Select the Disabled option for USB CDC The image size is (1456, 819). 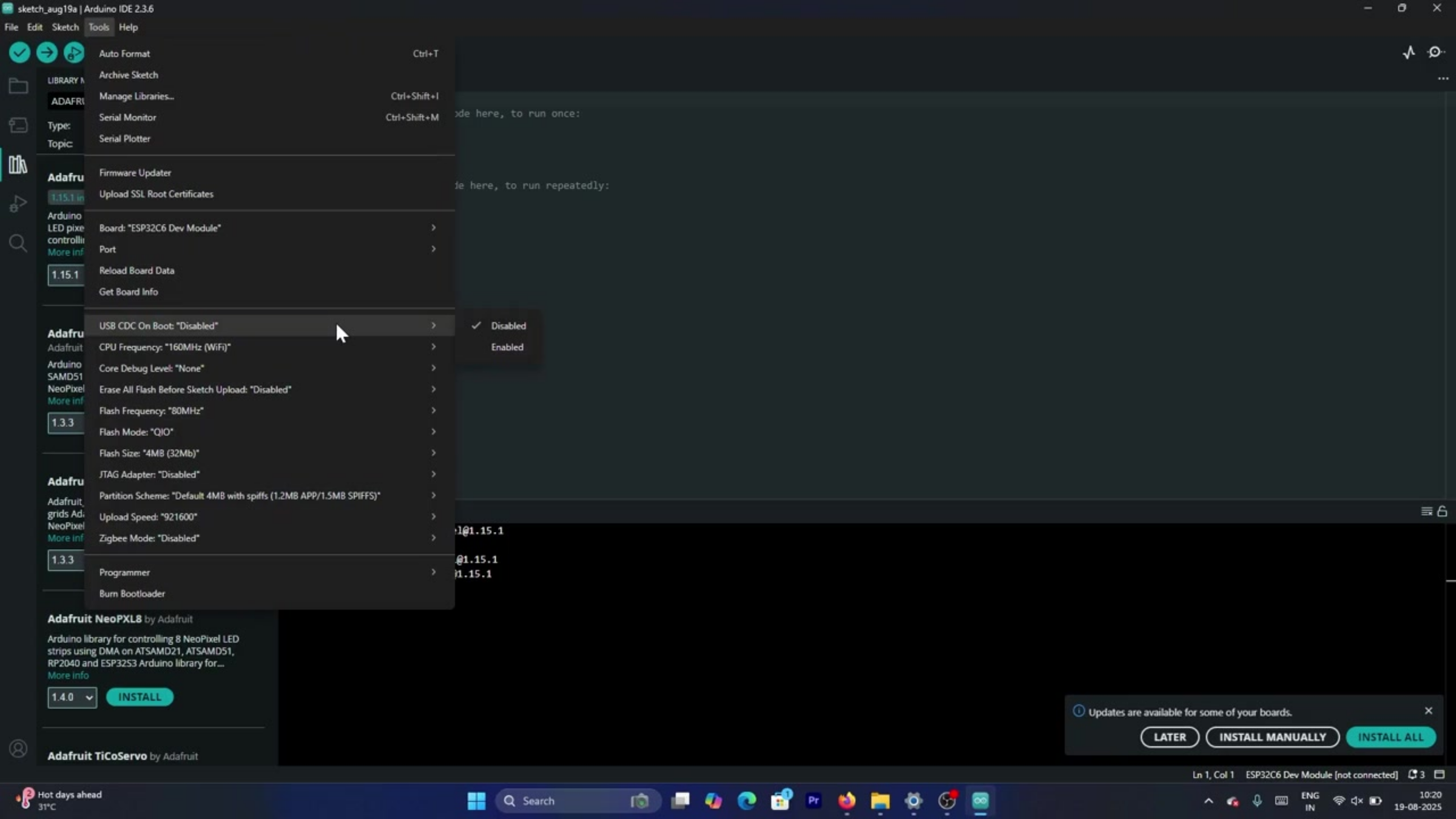point(499,326)
